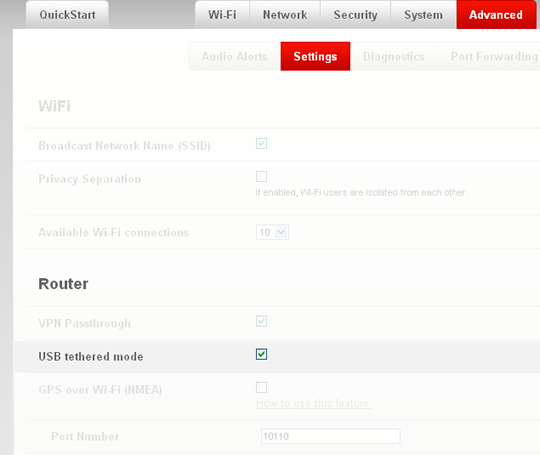Switch to the Diagnostics sub-tab
Viewport: 540px width, 455px height.
point(394,56)
